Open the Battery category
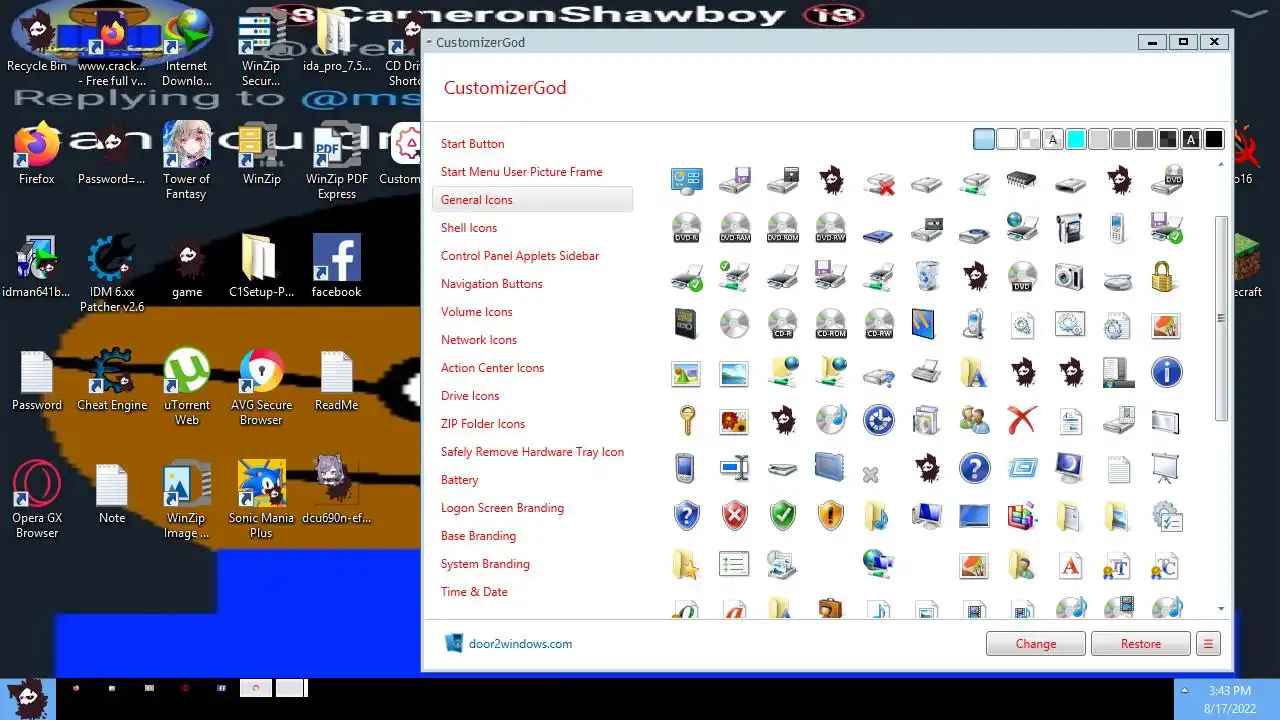This screenshot has width=1280, height=720. [x=460, y=480]
